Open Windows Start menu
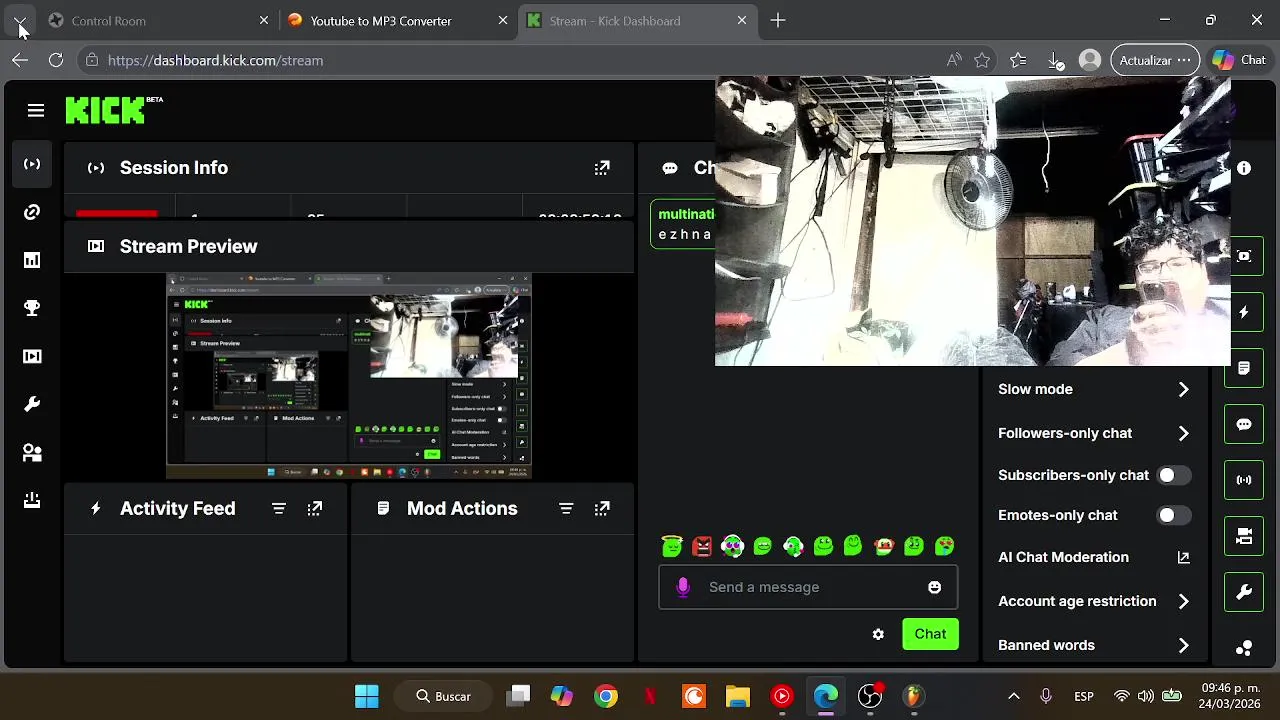The width and height of the screenshot is (1280, 720). (x=367, y=696)
